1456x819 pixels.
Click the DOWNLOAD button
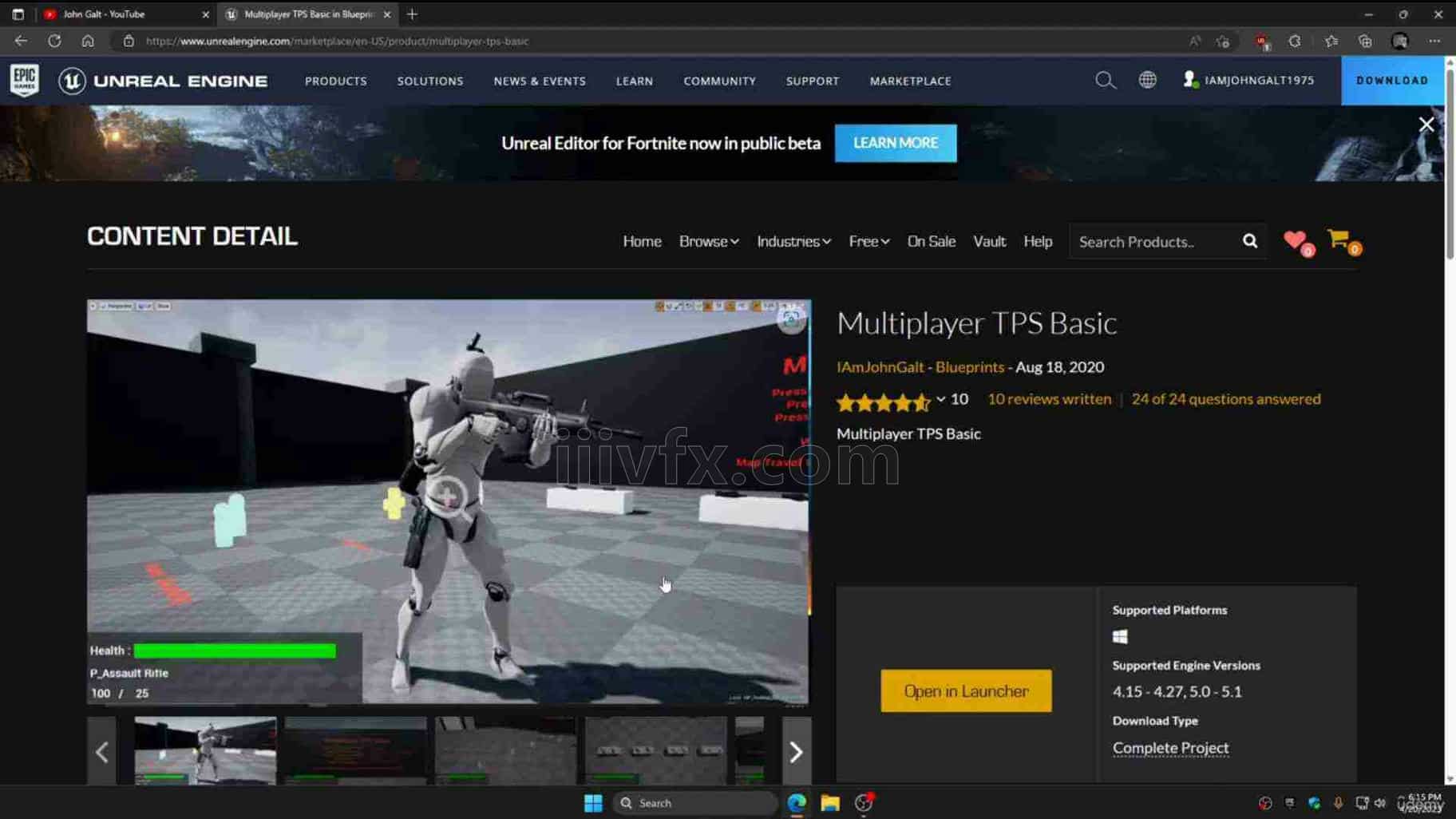click(1392, 80)
